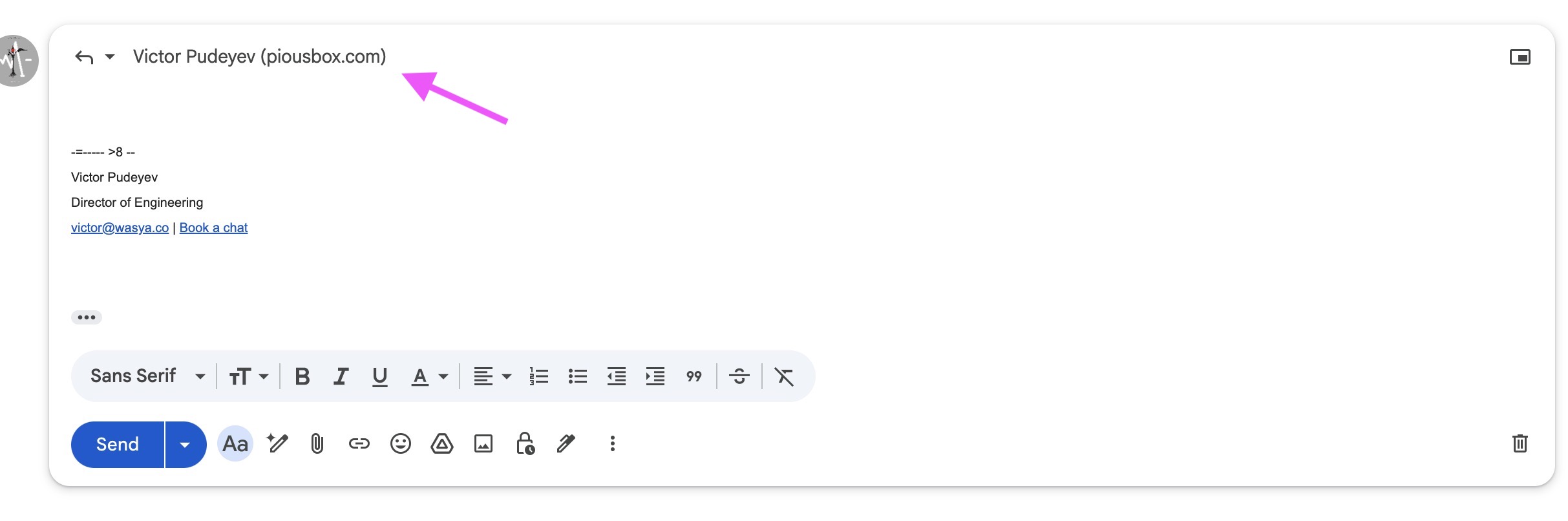Open more options three-dot menu
1568x521 pixels.
[613, 444]
